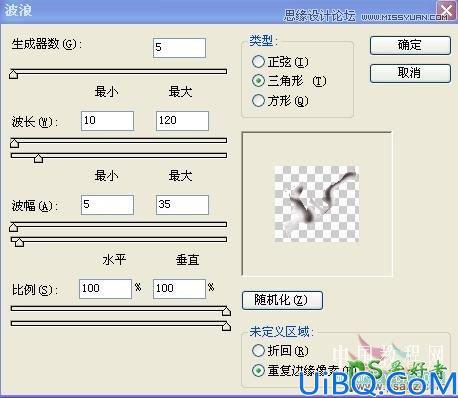458x398 pixels.
Task: Click the 垂直 column label
Action: click(x=188, y=260)
